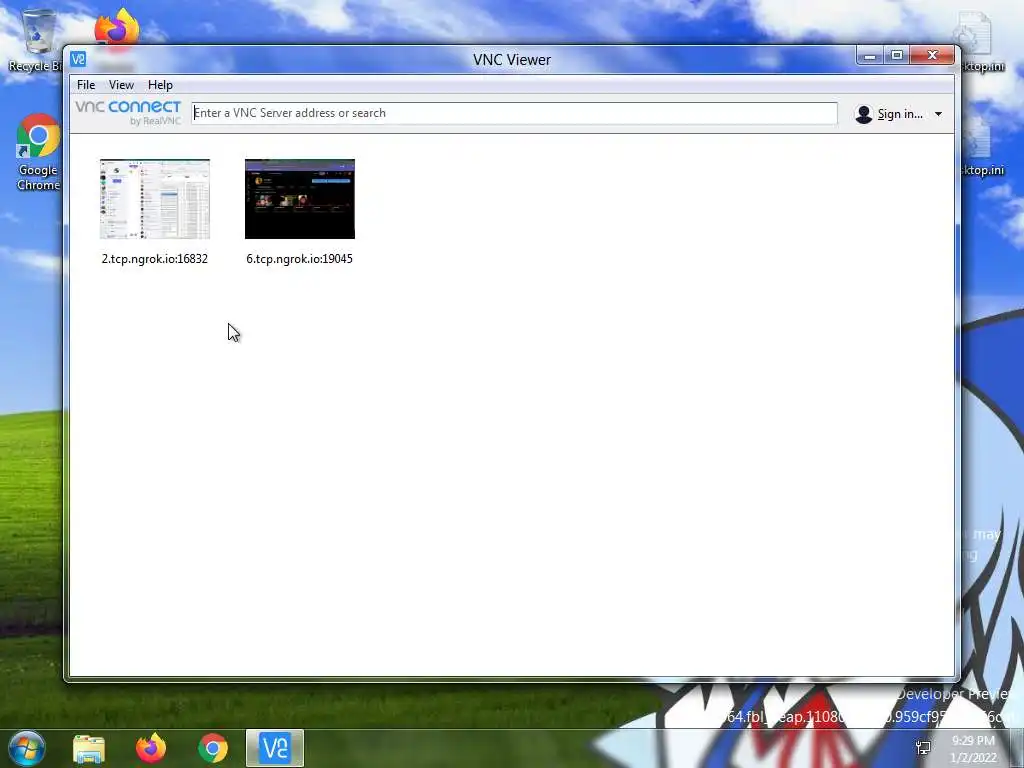Click the 6.tcp.ngrok.io:19045 label text
The height and width of the screenshot is (768, 1024).
click(x=300, y=259)
